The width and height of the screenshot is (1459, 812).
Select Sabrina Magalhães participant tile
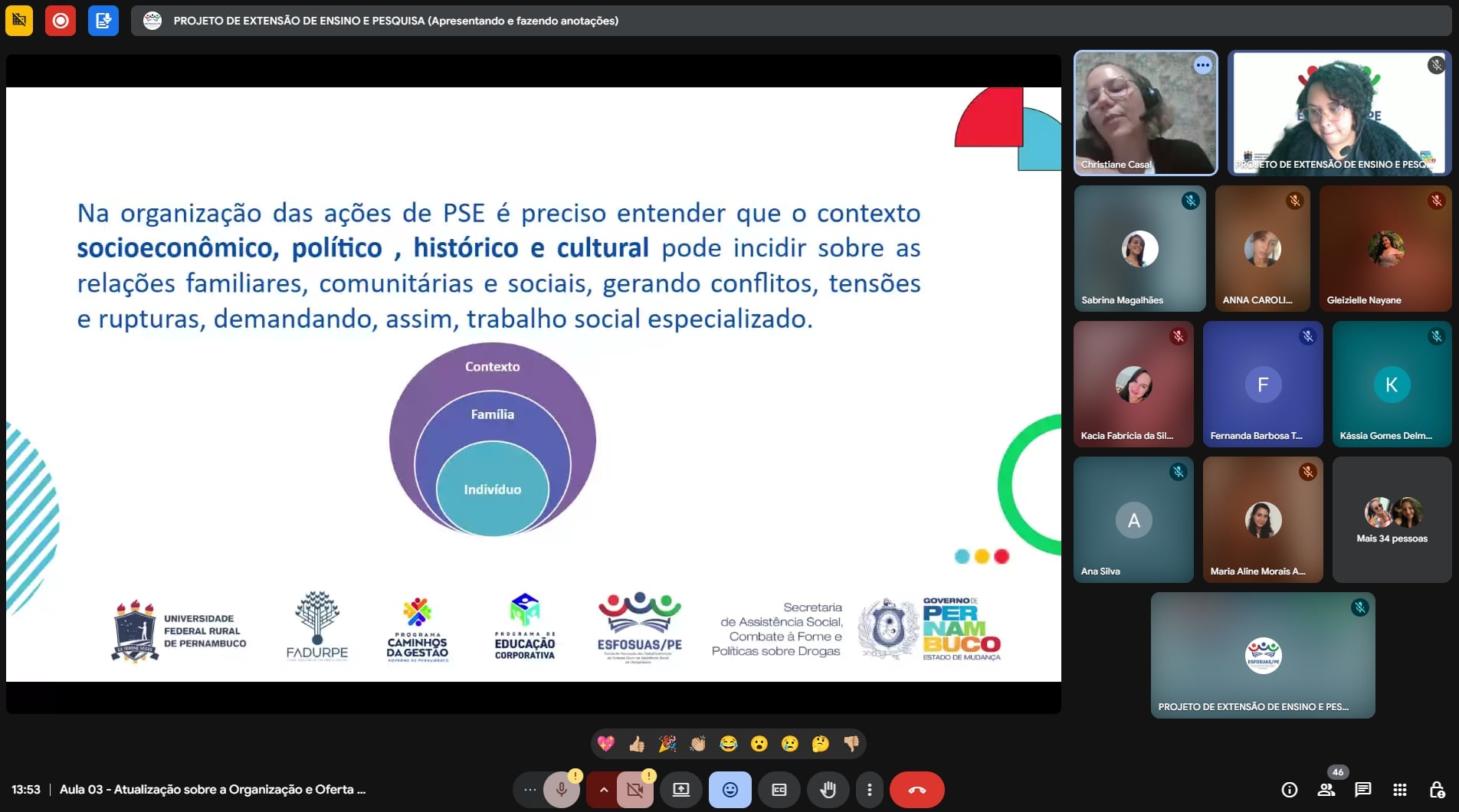point(1139,249)
